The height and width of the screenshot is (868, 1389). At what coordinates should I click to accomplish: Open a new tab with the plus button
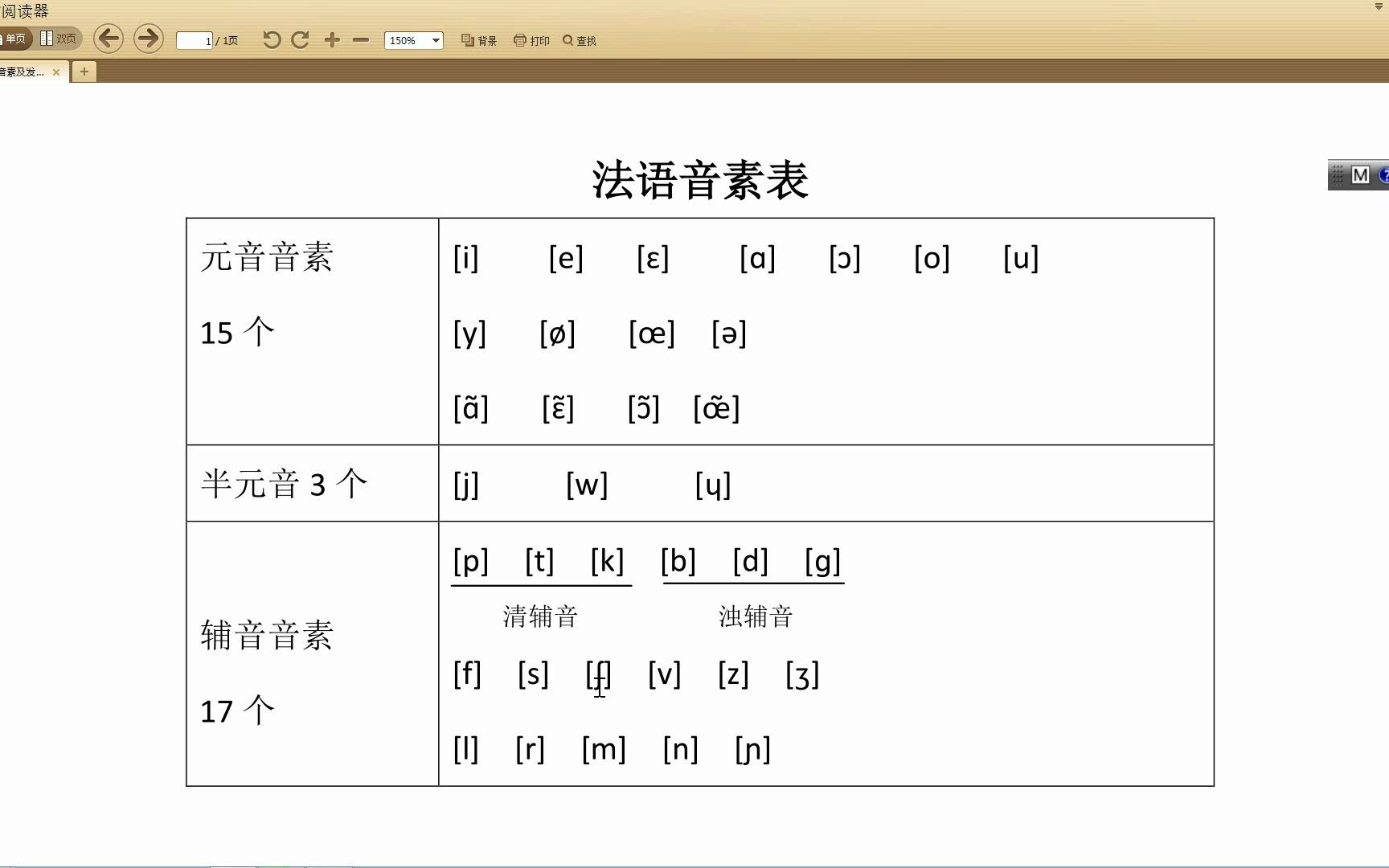[x=84, y=72]
